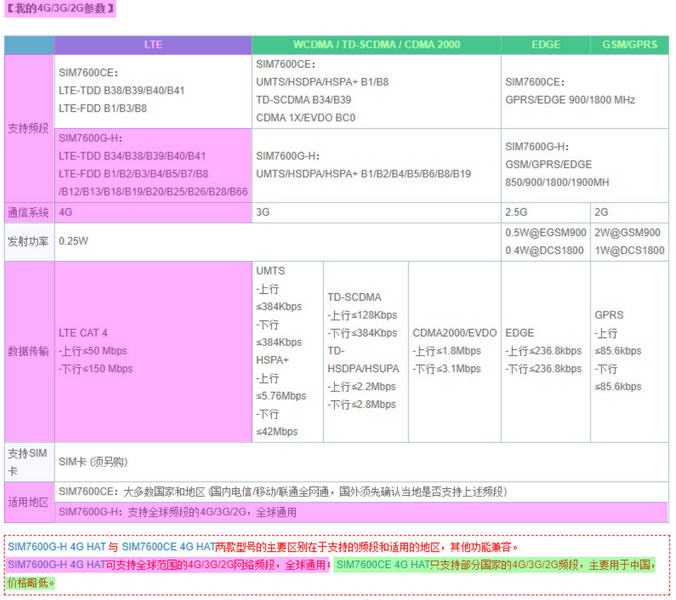
Task: Select the 适用地区 row label
Action: (28, 503)
